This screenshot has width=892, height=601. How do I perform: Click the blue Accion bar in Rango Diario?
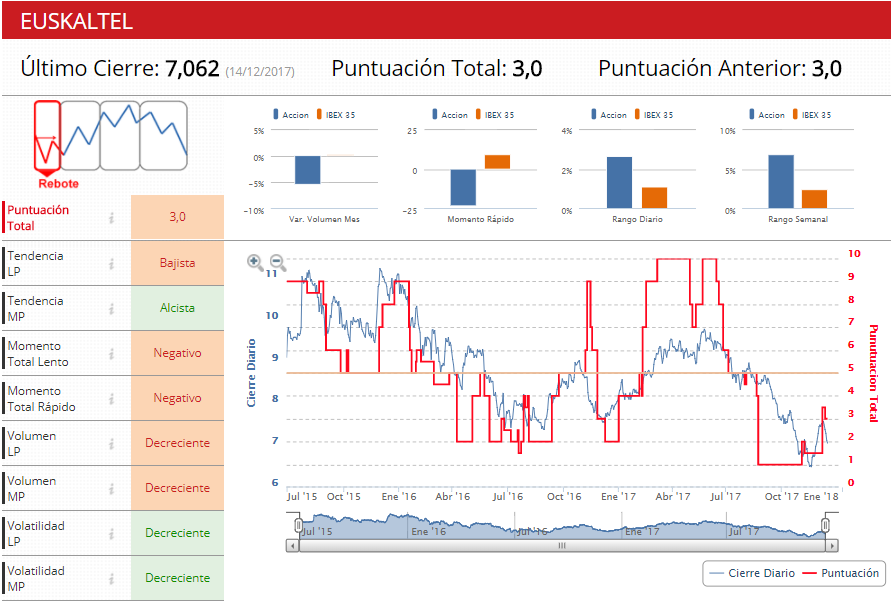click(620, 183)
